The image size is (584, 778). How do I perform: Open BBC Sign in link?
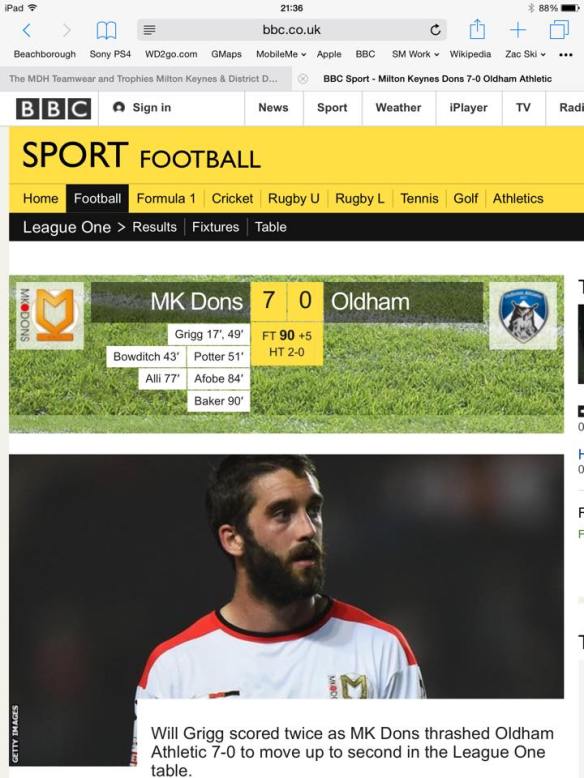tap(142, 108)
